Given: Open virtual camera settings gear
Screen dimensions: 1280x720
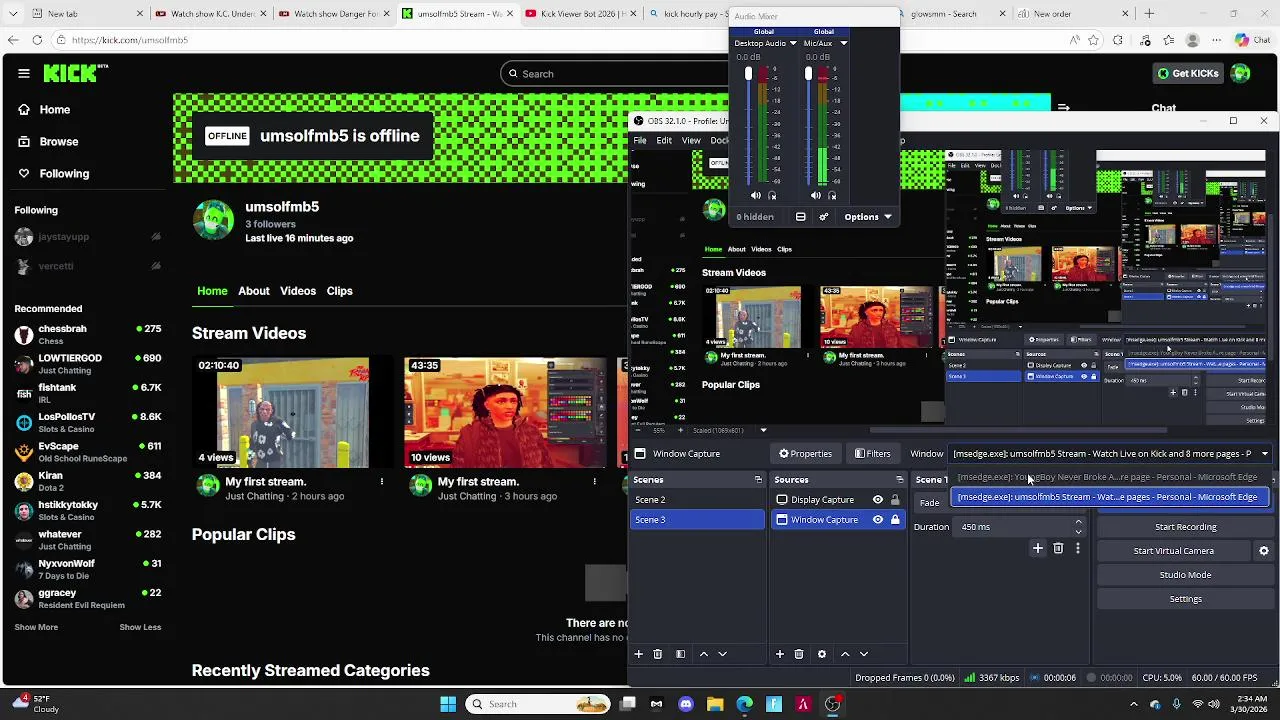Looking at the screenshot, I should (1264, 551).
